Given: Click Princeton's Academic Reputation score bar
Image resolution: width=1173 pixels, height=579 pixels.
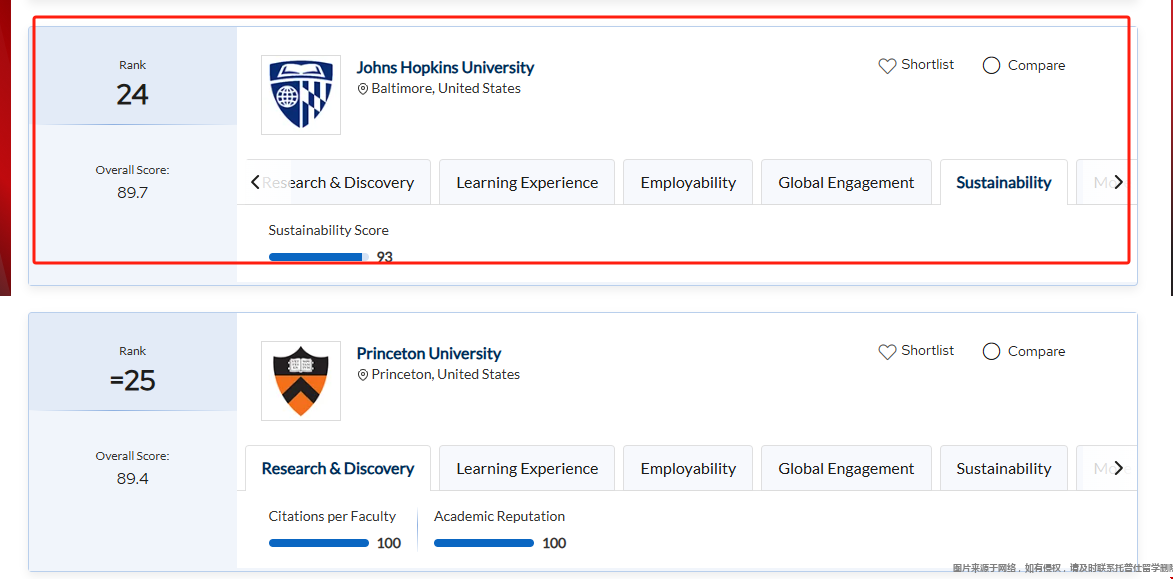Looking at the screenshot, I should (484, 543).
